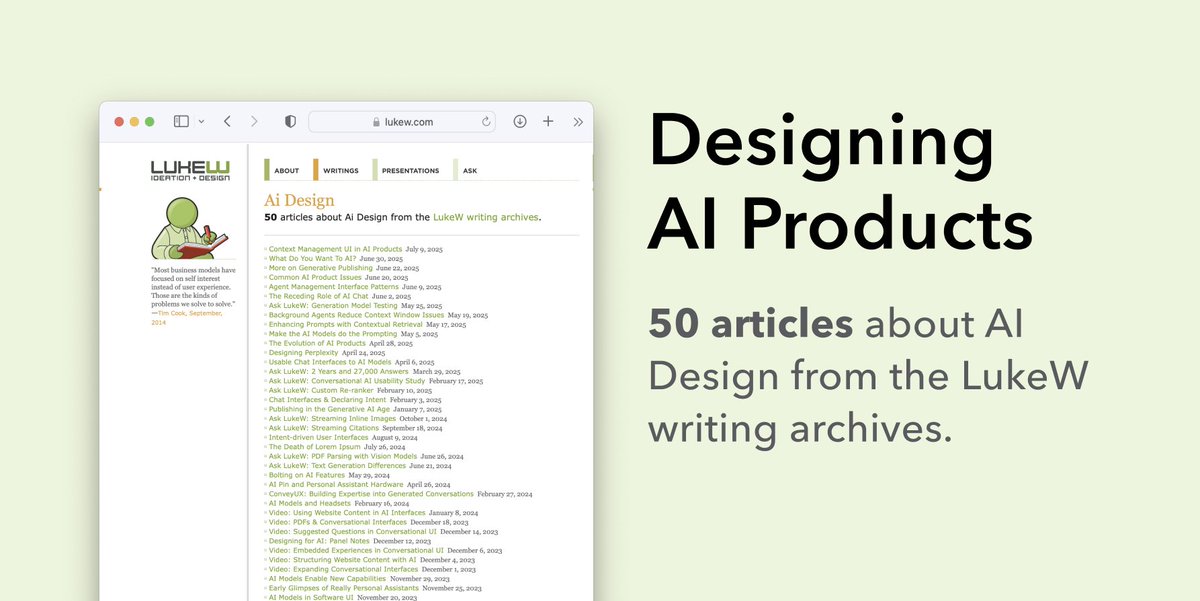1200x601 pixels.
Task: Show downloads using the download arrow icon
Action: [520, 121]
